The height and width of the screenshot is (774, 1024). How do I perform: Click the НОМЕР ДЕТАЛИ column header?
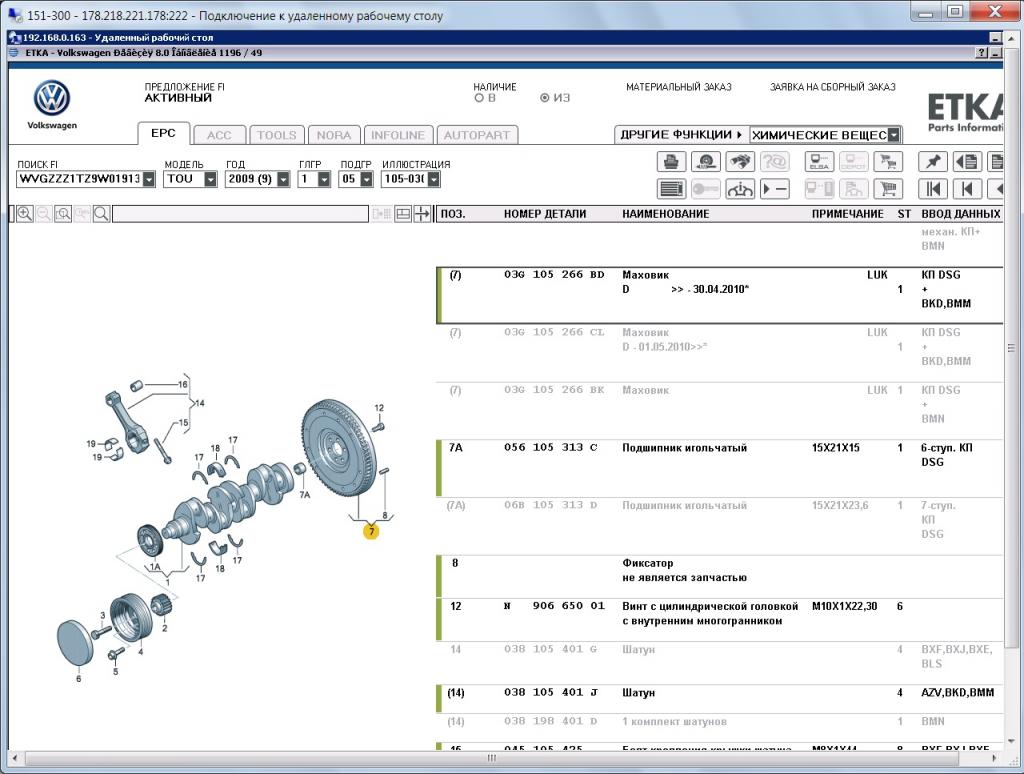pyautogui.click(x=545, y=214)
